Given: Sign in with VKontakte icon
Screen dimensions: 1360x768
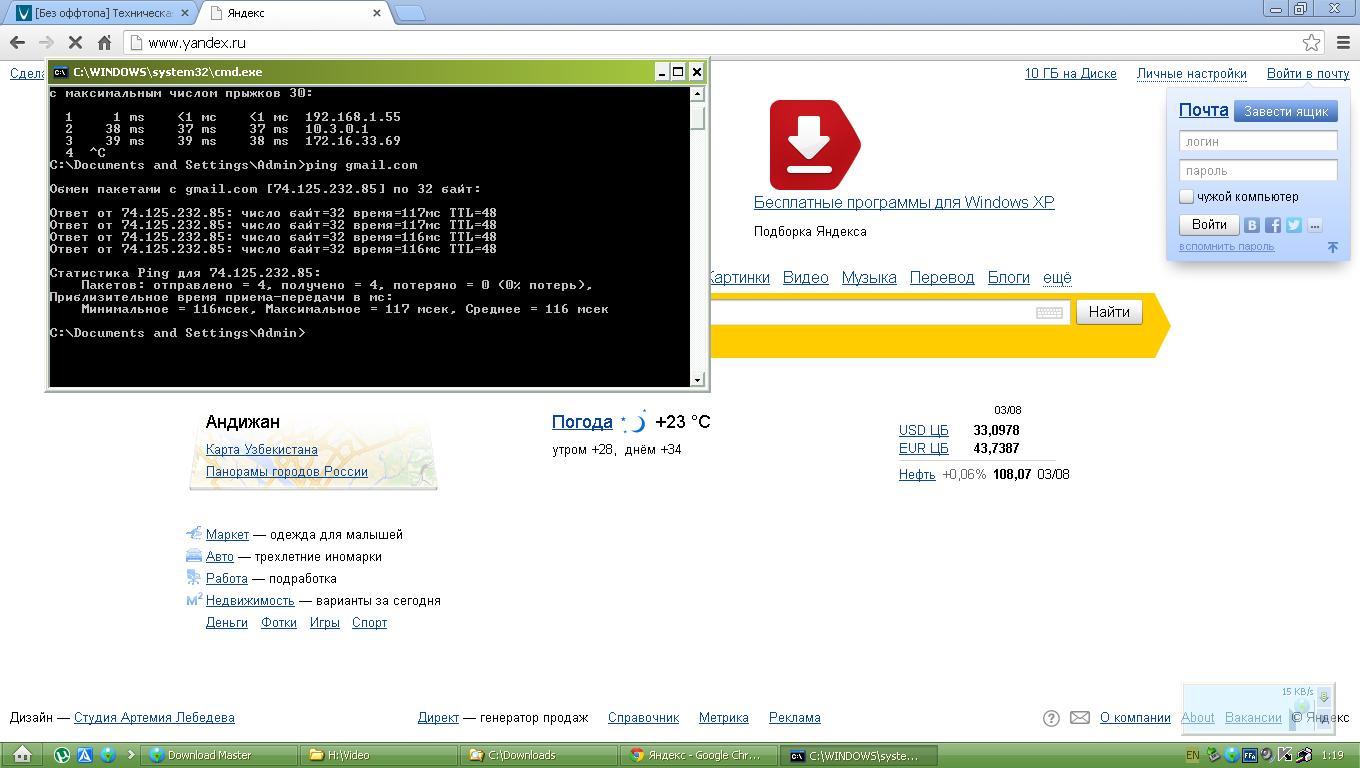Looking at the screenshot, I should 1252,225.
